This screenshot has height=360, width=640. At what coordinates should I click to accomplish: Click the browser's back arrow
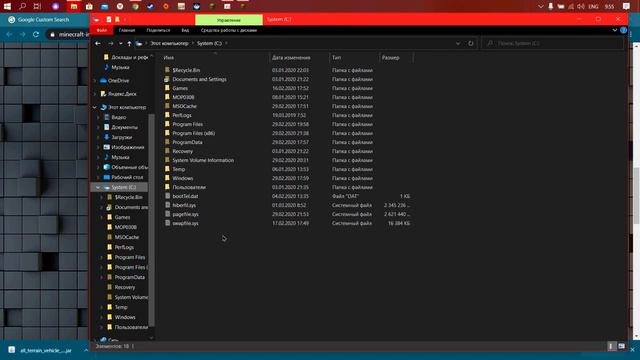click(x=9, y=34)
